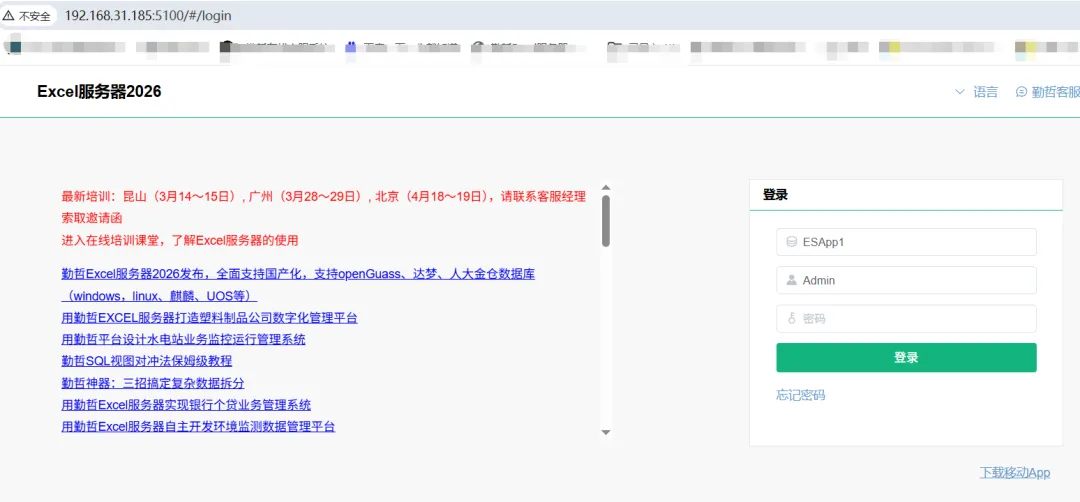Open 用勤哲Excel服务器自主开发环境监测数据管理平台 link
The width and height of the screenshot is (1080, 502).
click(198, 427)
